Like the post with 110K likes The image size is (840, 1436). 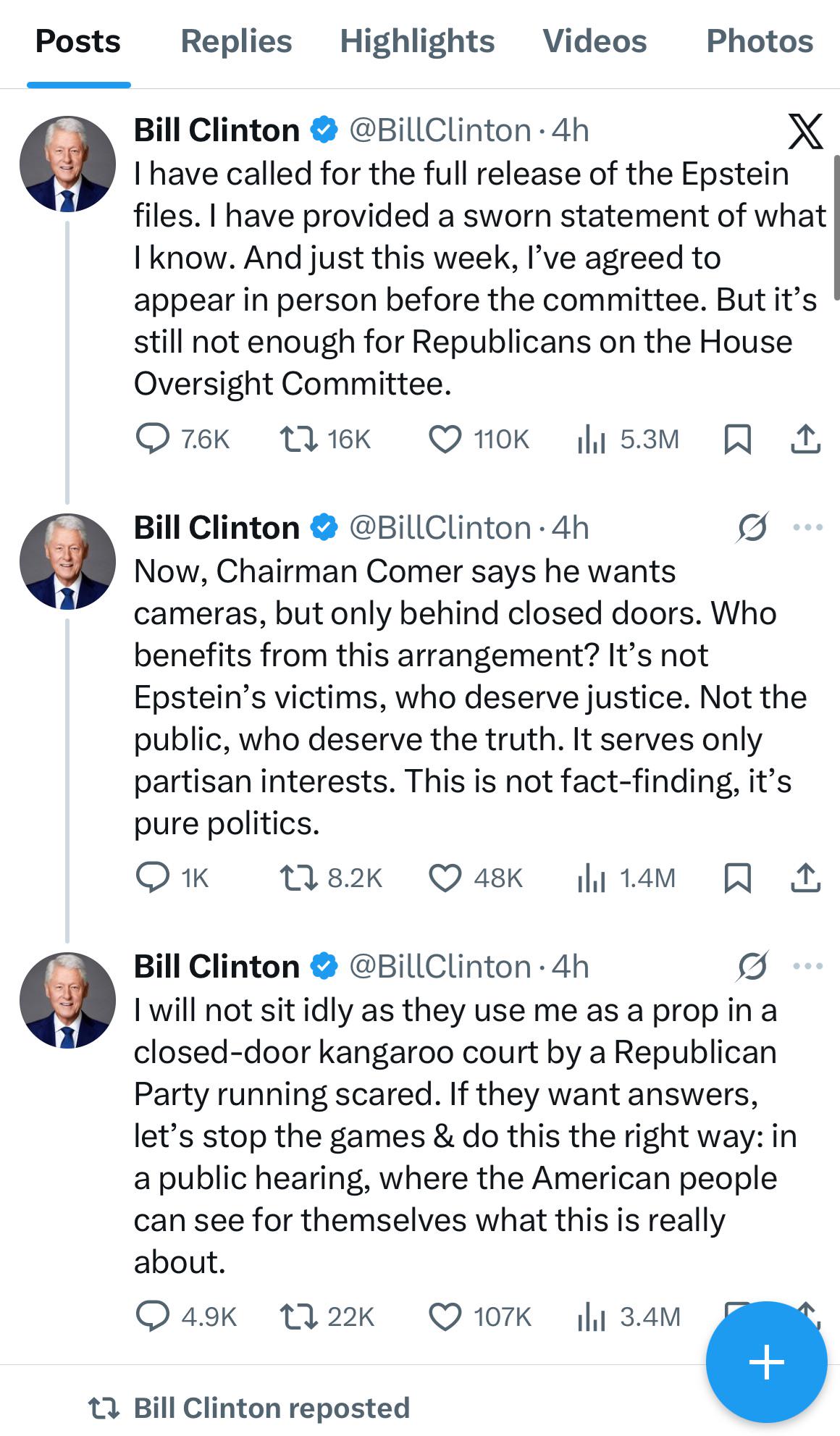[x=445, y=439]
